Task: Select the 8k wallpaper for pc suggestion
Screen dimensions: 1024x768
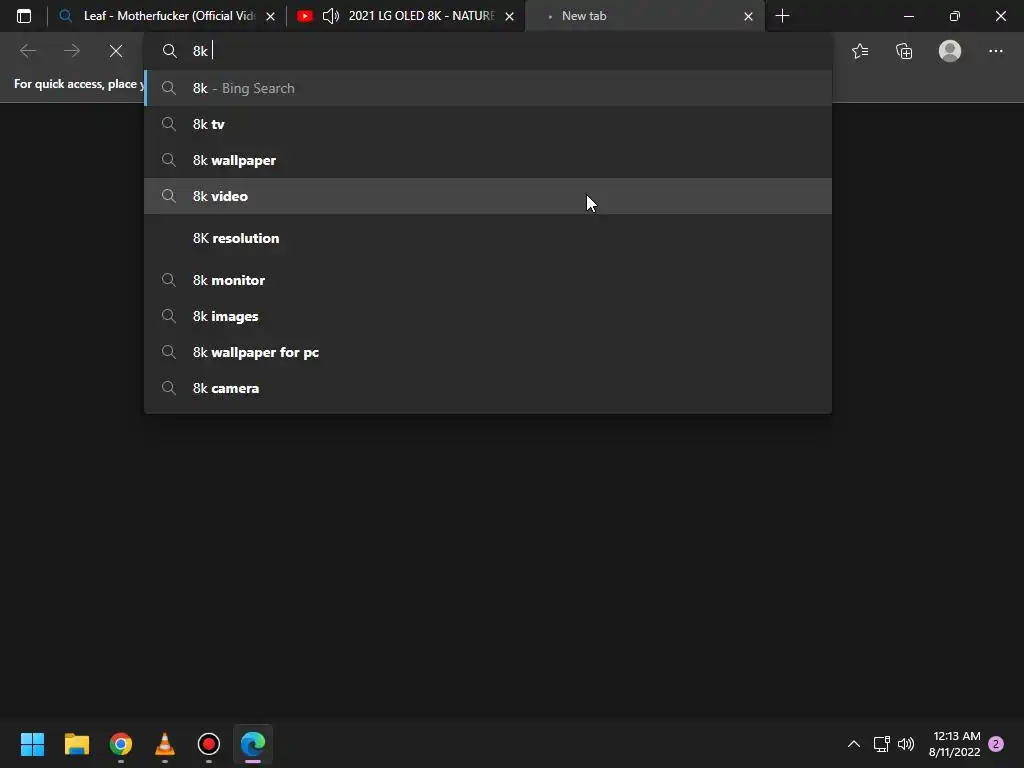Action: coord(488,352)
